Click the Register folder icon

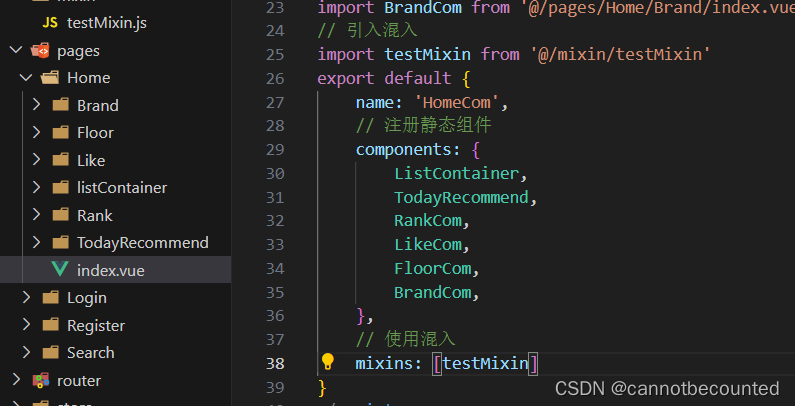tap(50, 325)
